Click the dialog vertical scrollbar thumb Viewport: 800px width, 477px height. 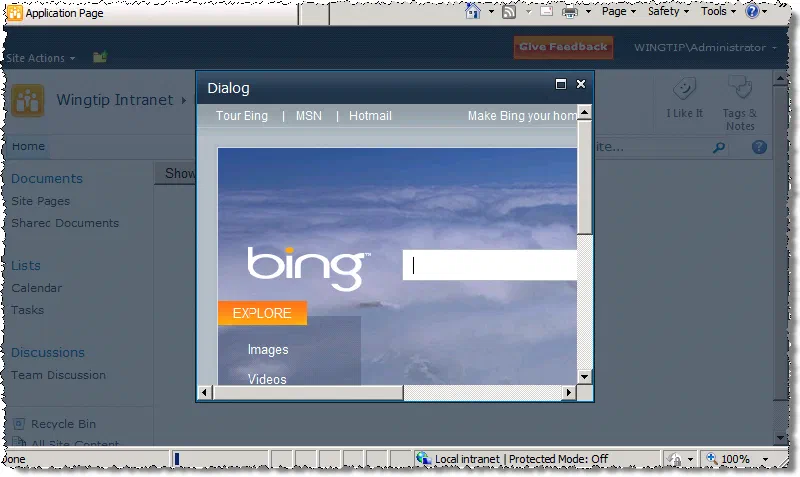tap(584, 177)
